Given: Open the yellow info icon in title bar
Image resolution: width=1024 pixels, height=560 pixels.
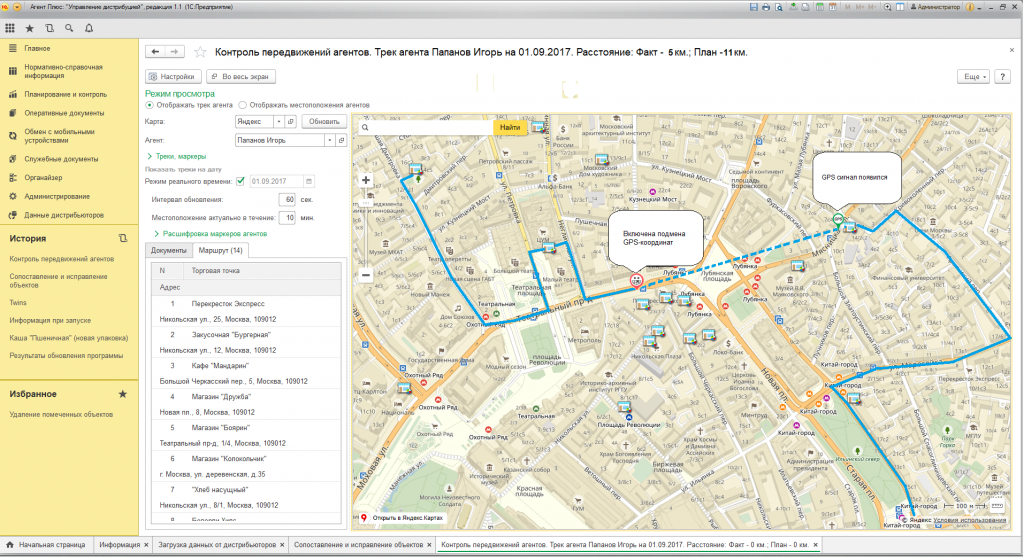Looking at the screenshot, I should coord(970,7).
